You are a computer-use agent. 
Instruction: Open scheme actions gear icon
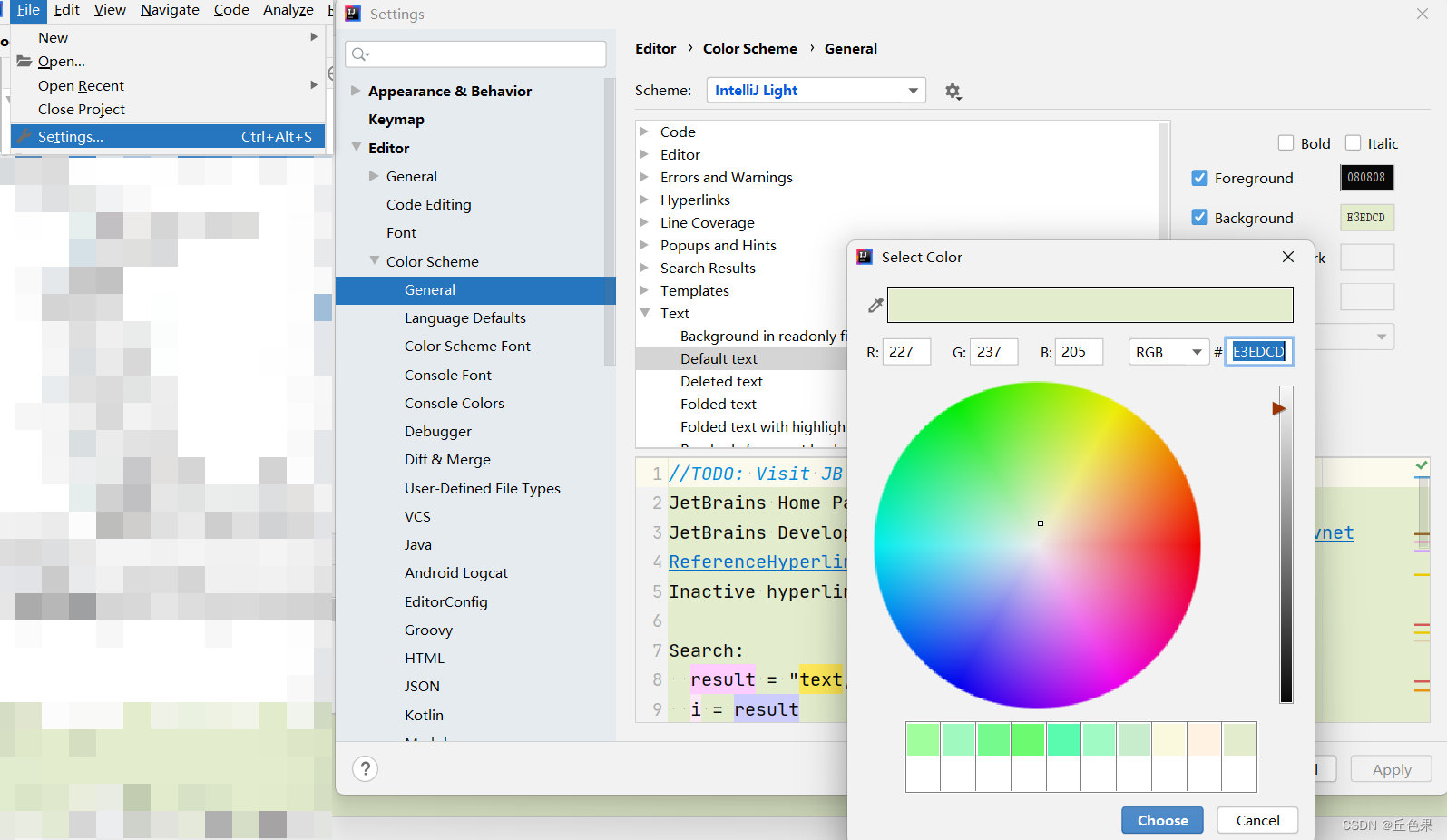(x=953, y=92)
